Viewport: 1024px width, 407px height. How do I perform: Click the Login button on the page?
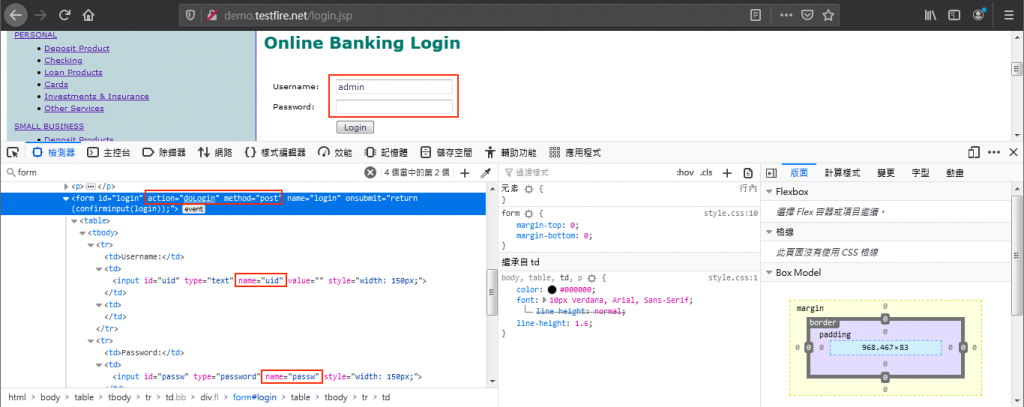(355, 127)
